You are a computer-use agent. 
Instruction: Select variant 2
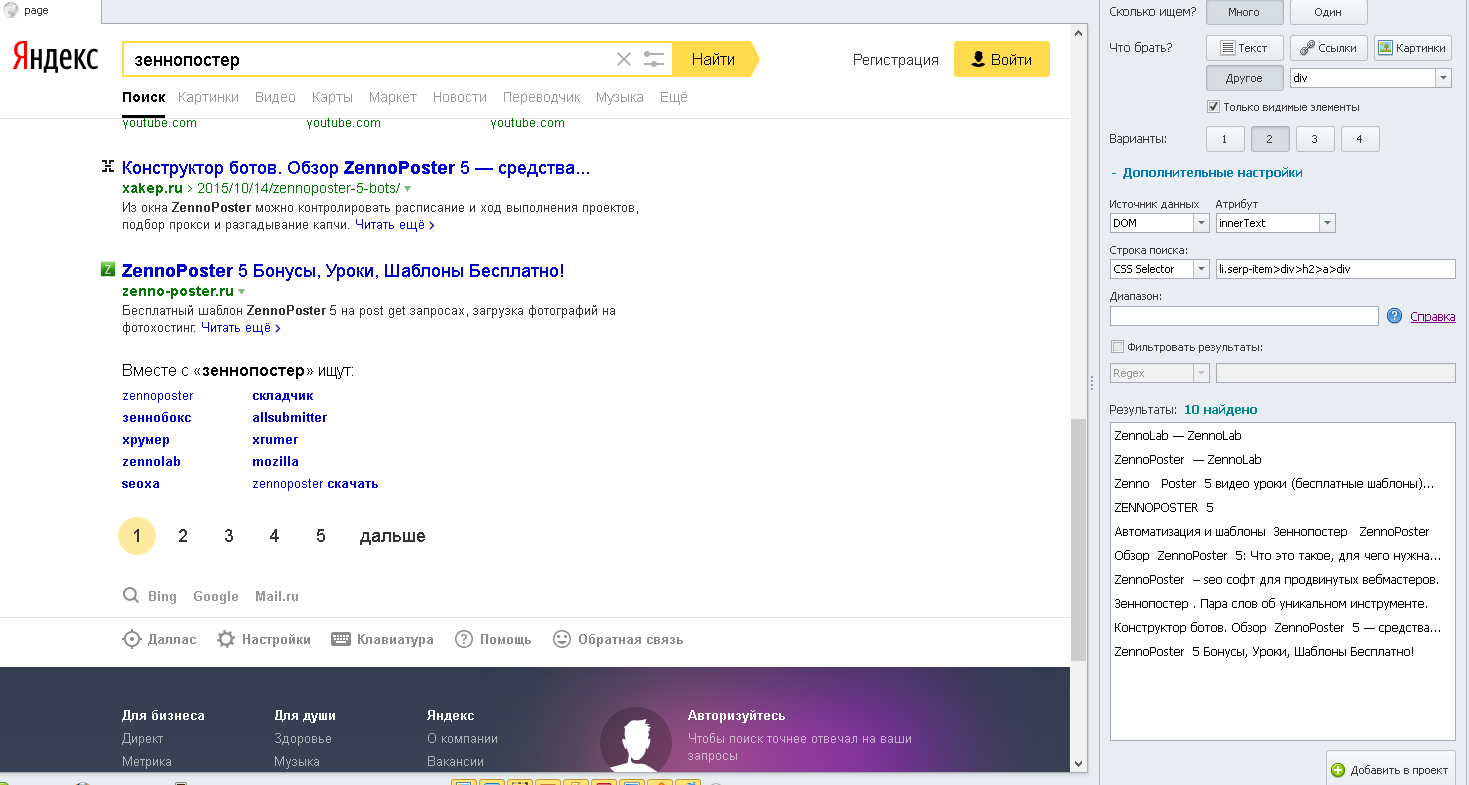point(1270,139)
